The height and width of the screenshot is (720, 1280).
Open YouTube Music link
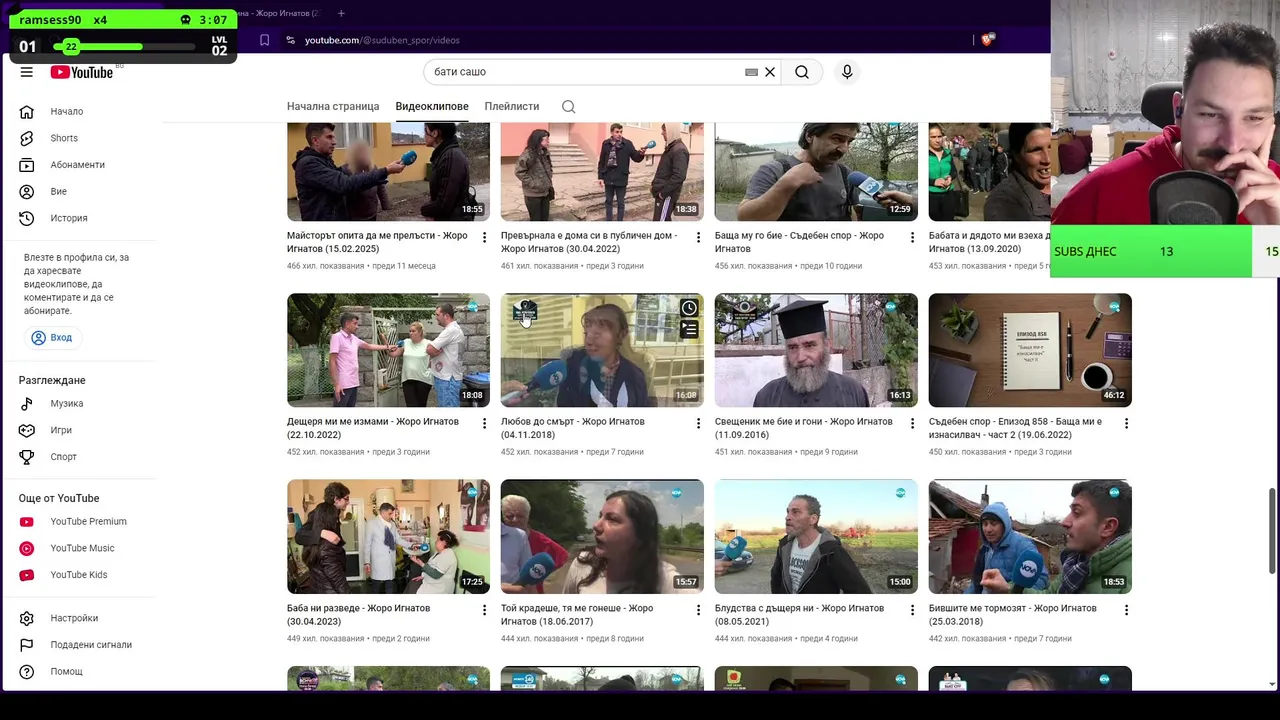pos(80,548)
